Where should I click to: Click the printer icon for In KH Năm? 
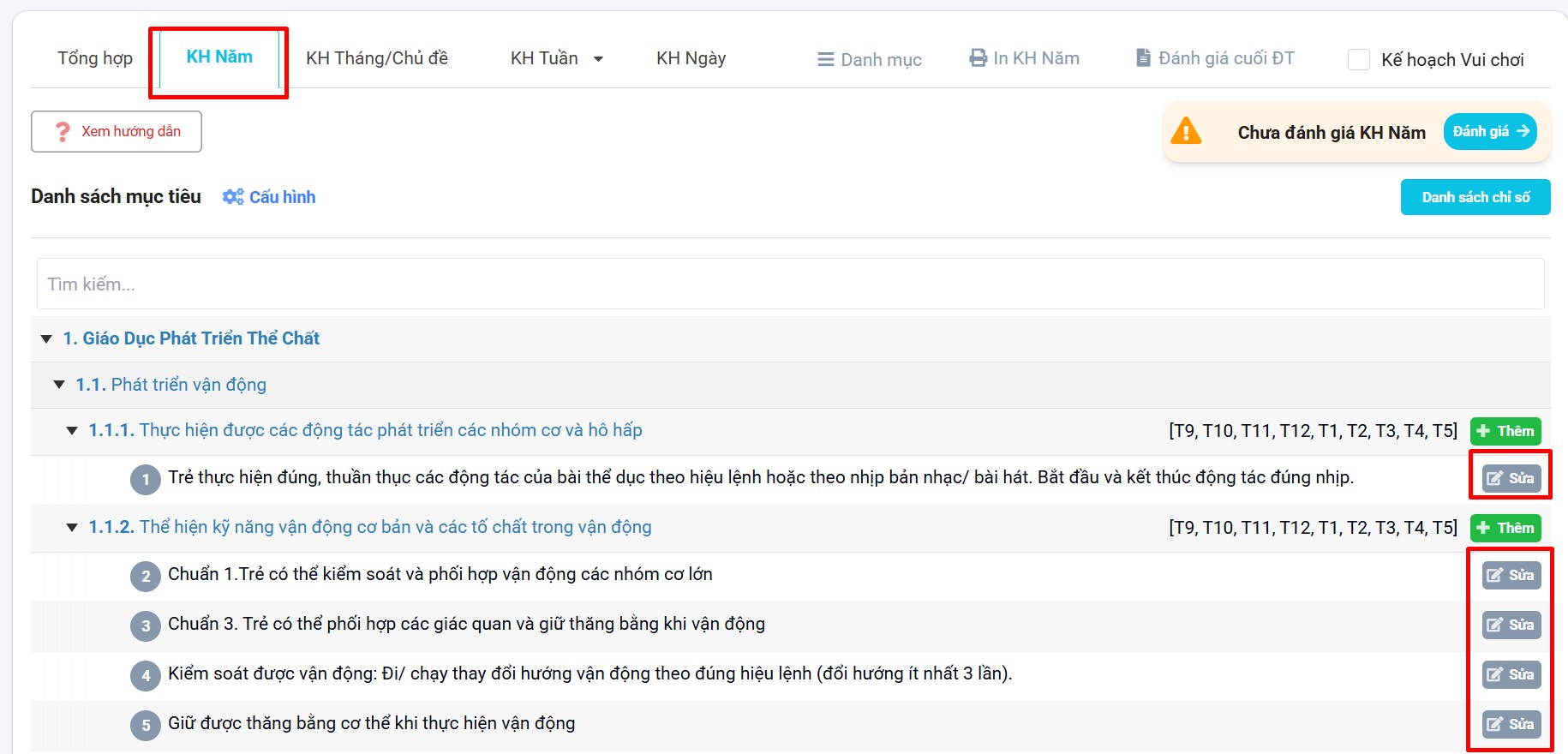978,58
